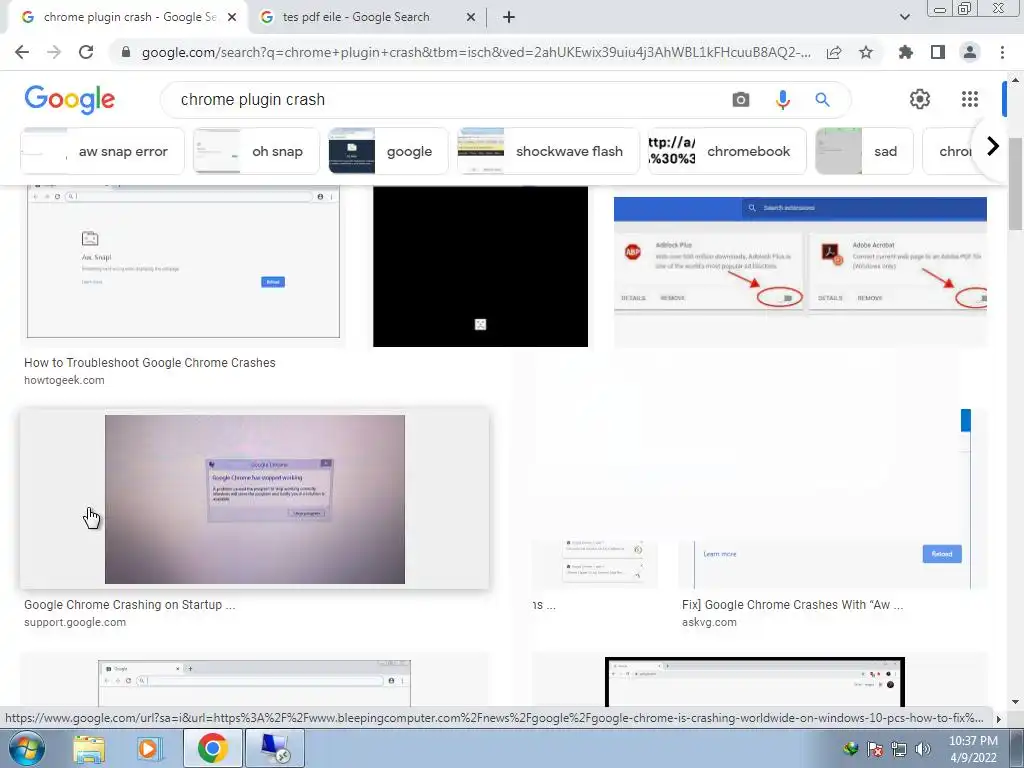Open 'Google Chrome Crashing on Startup' link
The width and height of the screenshot is (1024, 768).
click(x=129, y=605)
